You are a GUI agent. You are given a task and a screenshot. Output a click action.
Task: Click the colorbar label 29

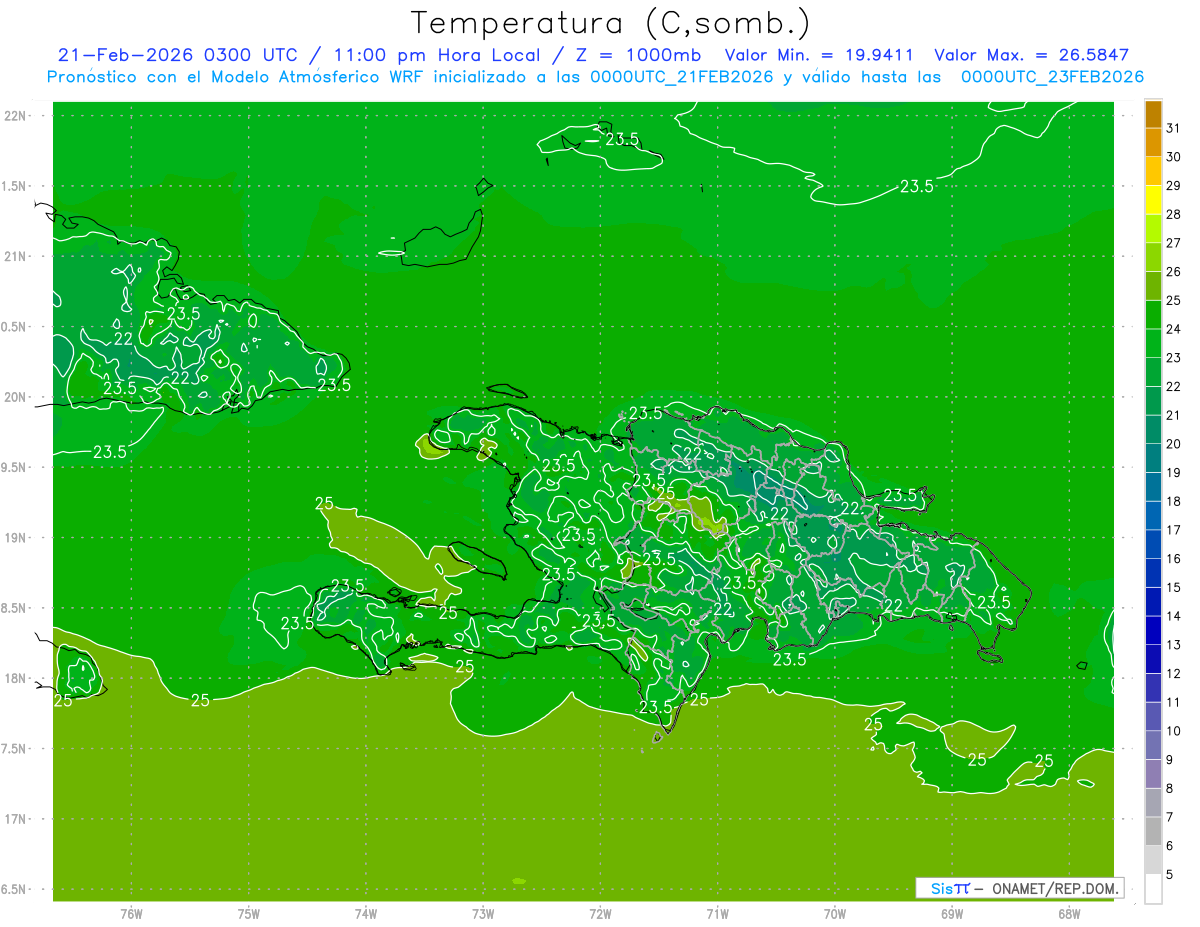tap(1173, 186)
